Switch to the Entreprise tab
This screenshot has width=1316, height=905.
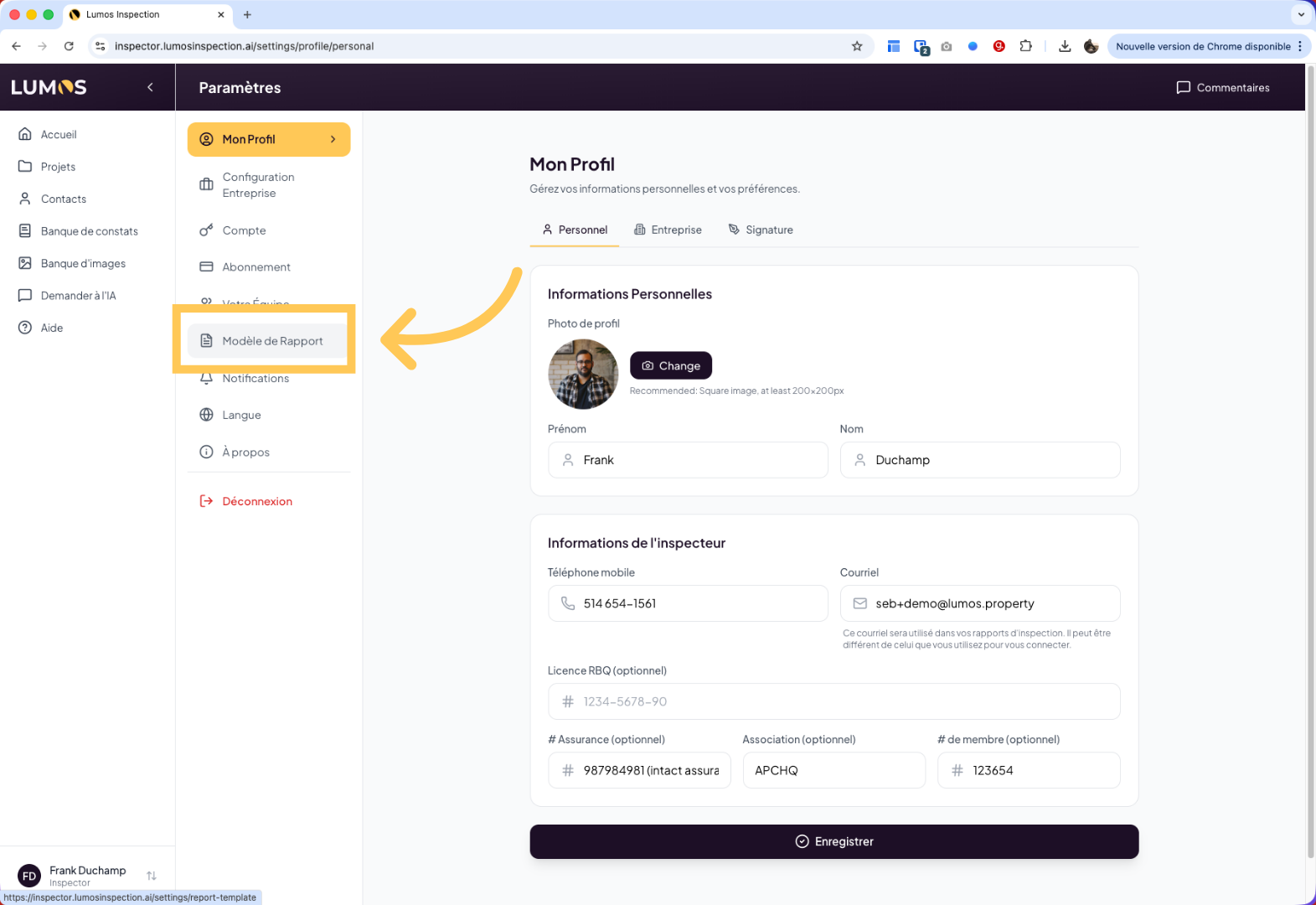tap(668, 230)
